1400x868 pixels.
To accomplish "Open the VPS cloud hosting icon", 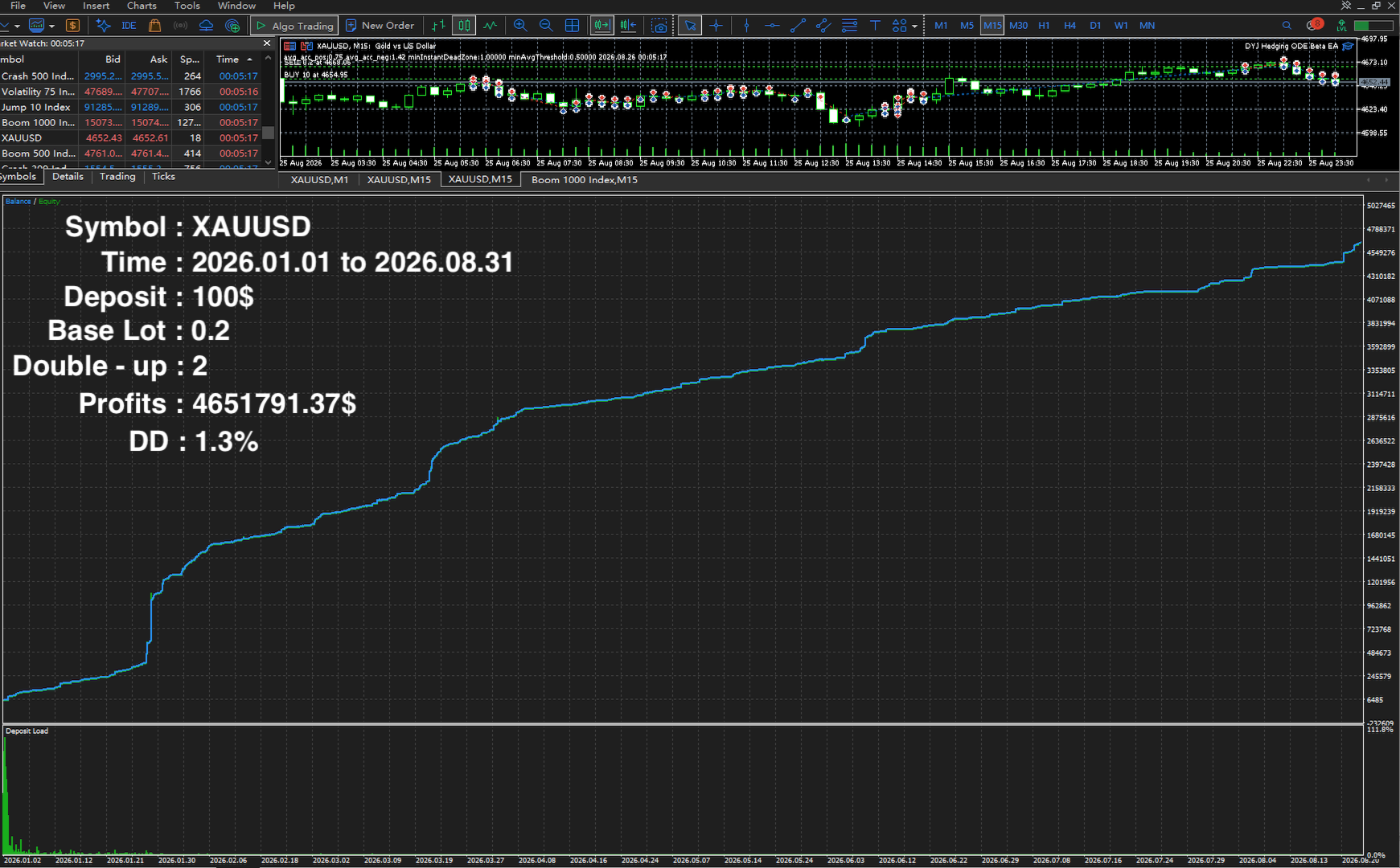I will pos(207,26).
